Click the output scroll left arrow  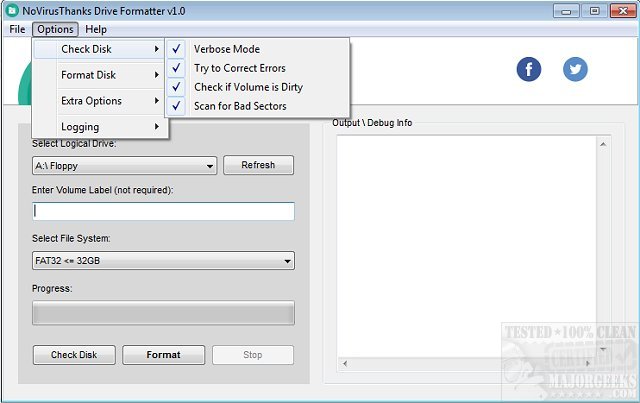point(345,363)
